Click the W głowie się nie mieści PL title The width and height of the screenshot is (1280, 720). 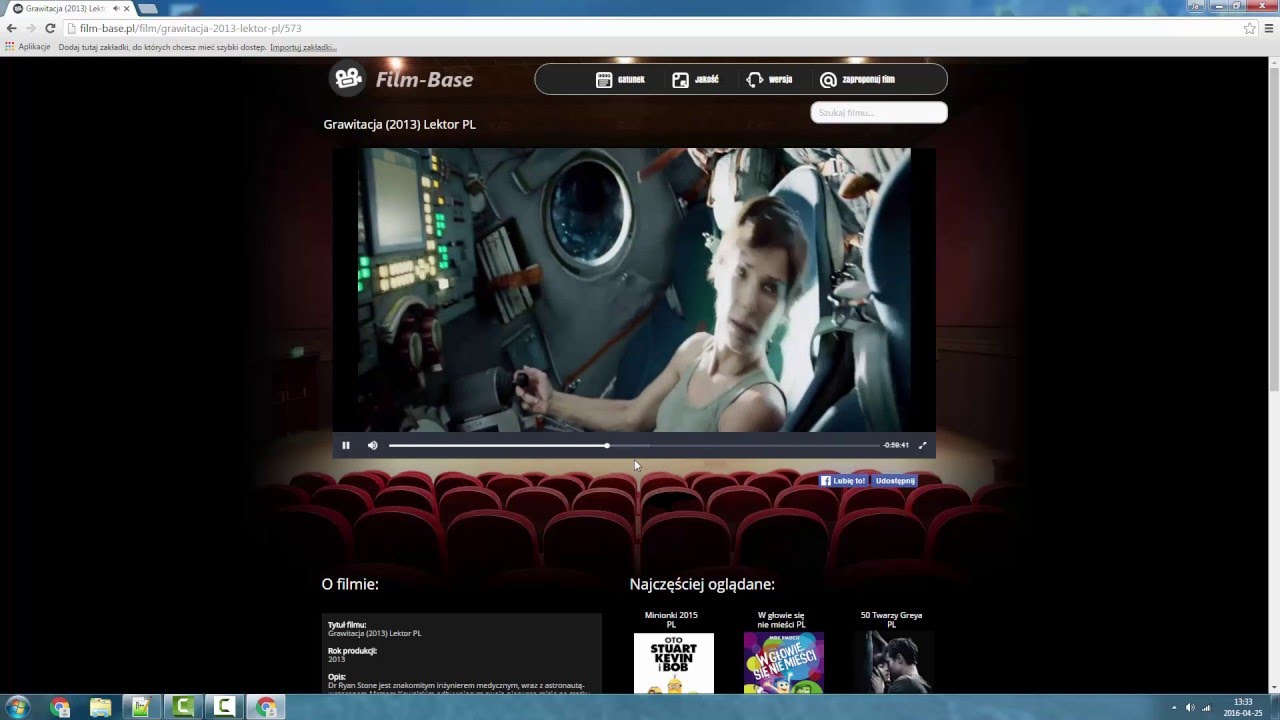(781, 620)
